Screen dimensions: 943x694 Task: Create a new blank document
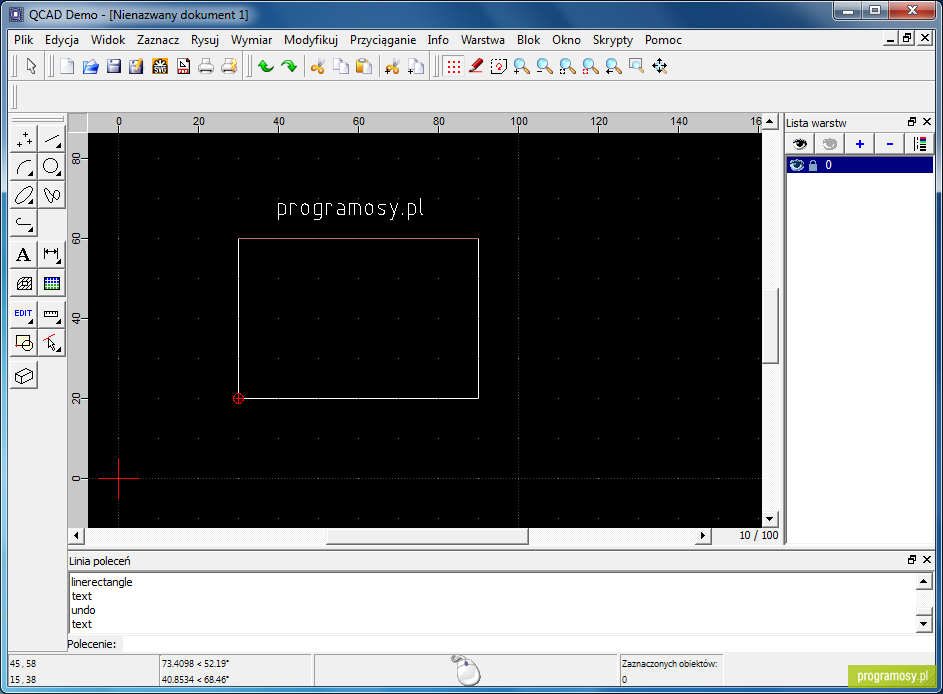click(x=67, y=66)
